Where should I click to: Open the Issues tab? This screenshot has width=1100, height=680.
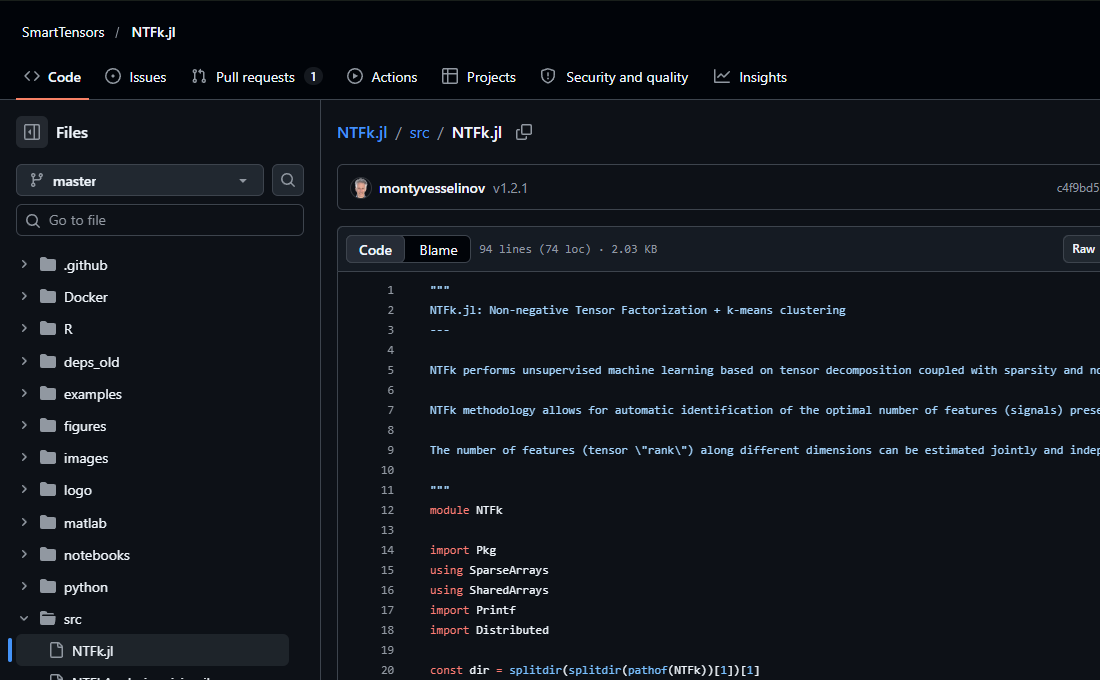pos(135,77)
